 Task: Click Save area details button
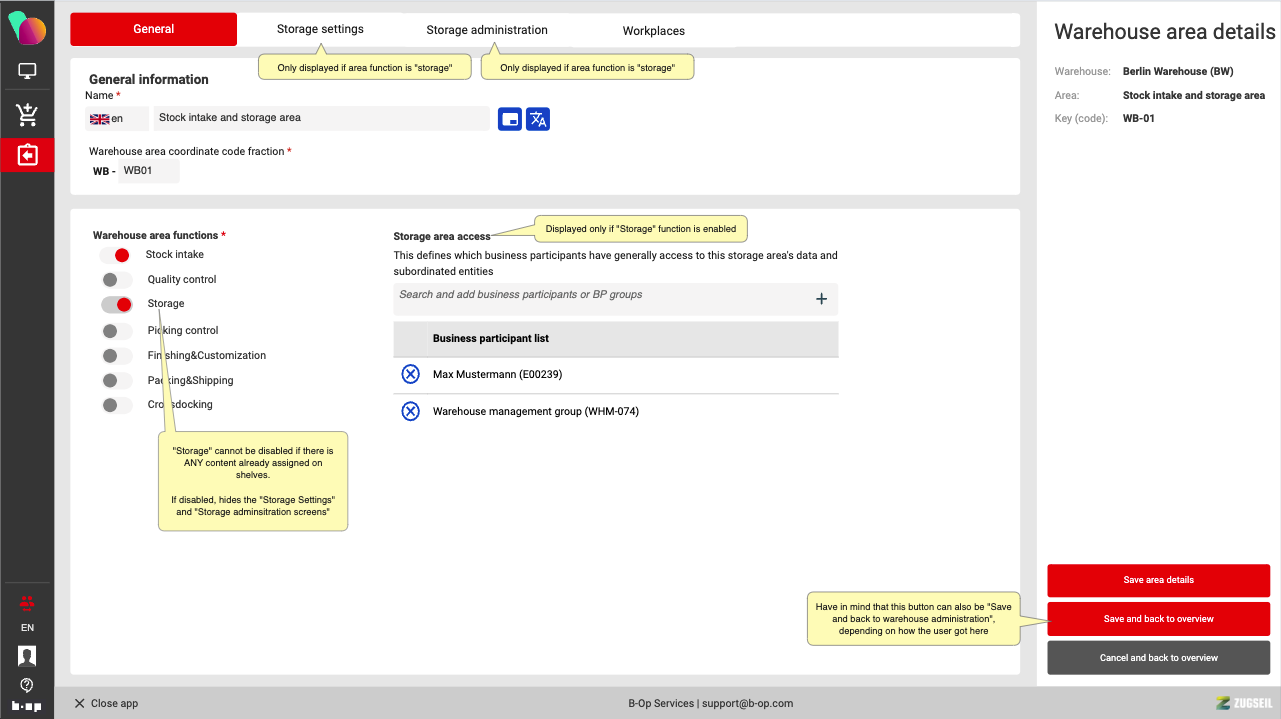click(1158, 580)
